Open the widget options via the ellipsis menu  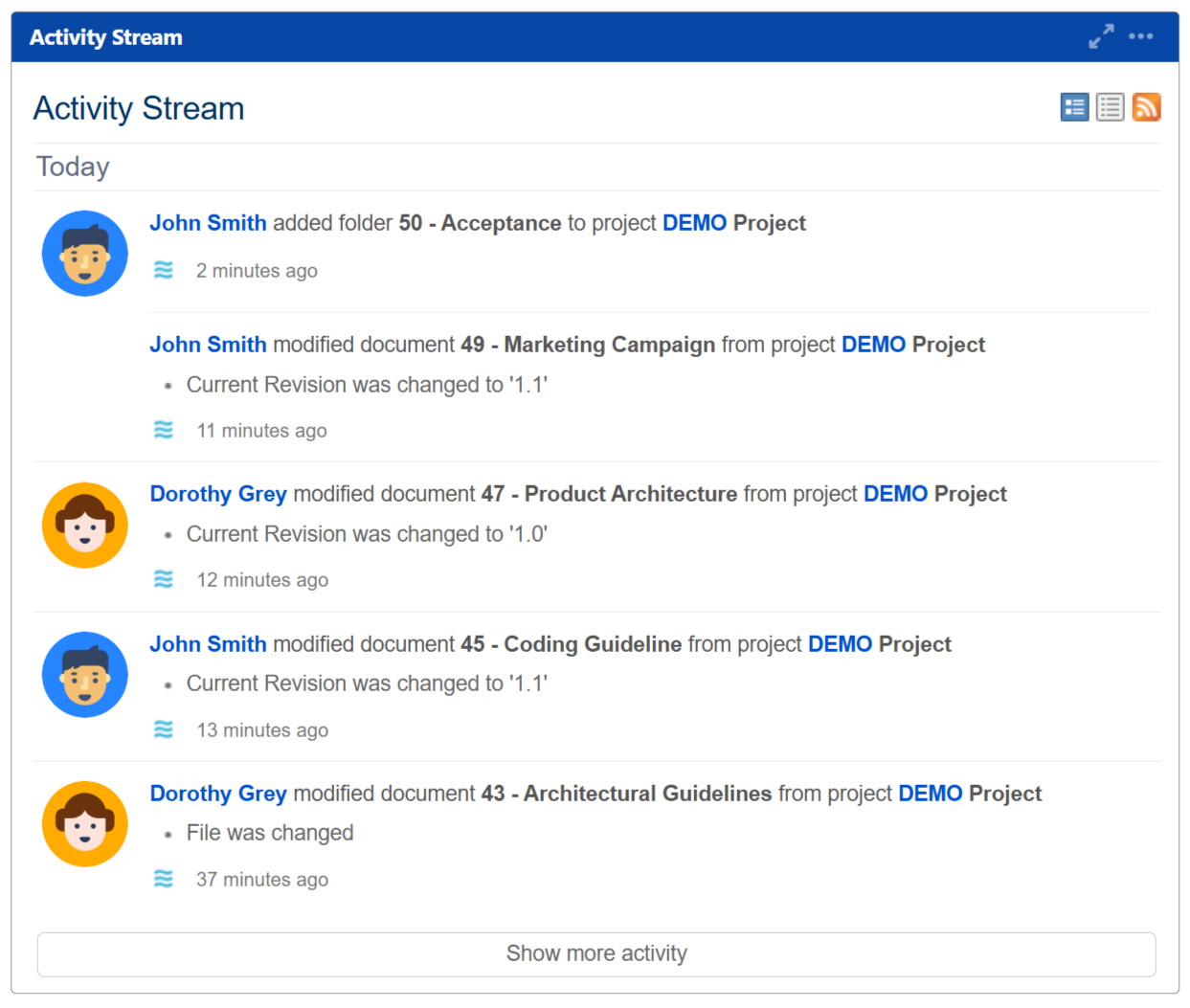pos(1141,36)
